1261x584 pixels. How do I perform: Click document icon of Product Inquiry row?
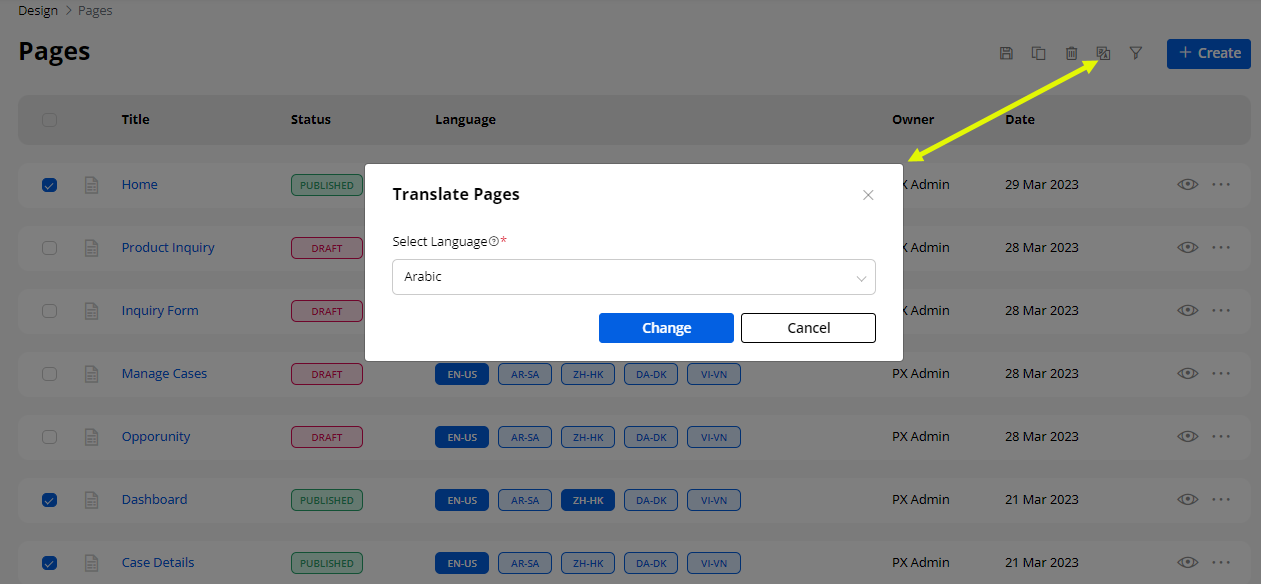click(x=91, y=248)
